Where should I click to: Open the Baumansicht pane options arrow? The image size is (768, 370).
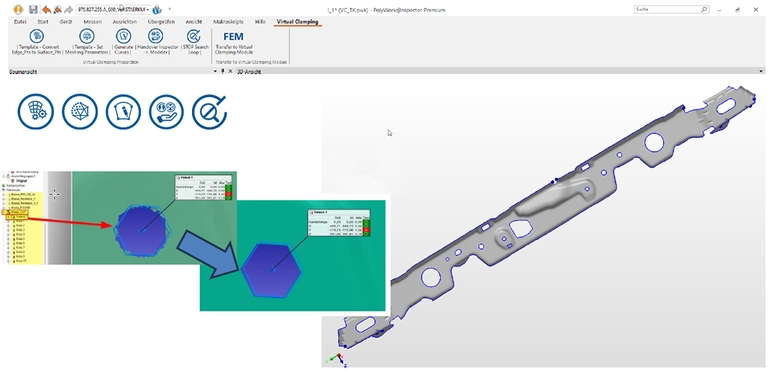click(216, 72)
